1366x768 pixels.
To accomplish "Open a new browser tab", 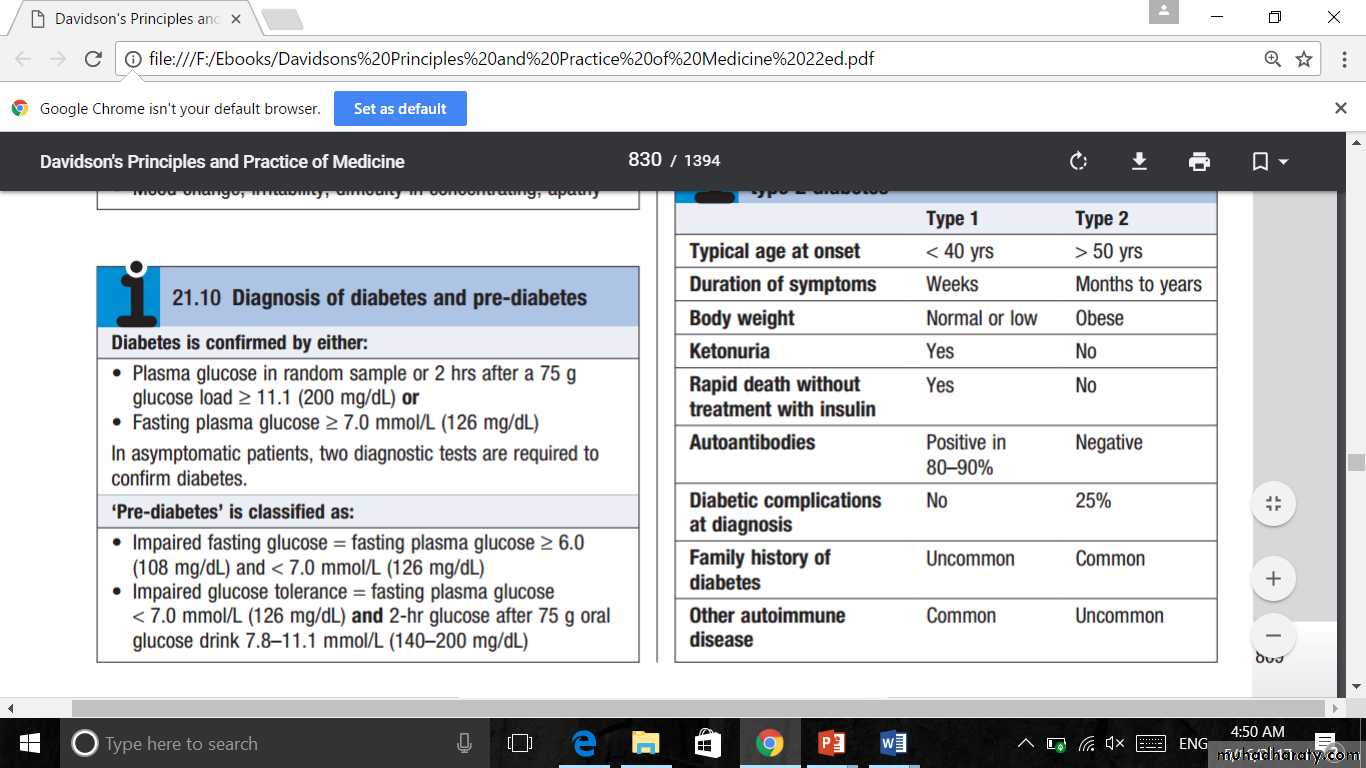I will (282, 19).
